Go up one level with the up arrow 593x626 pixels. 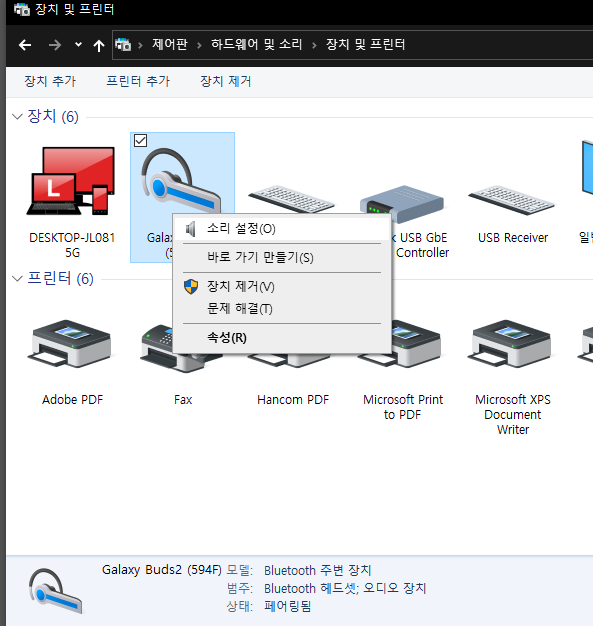tap(99, 46)
